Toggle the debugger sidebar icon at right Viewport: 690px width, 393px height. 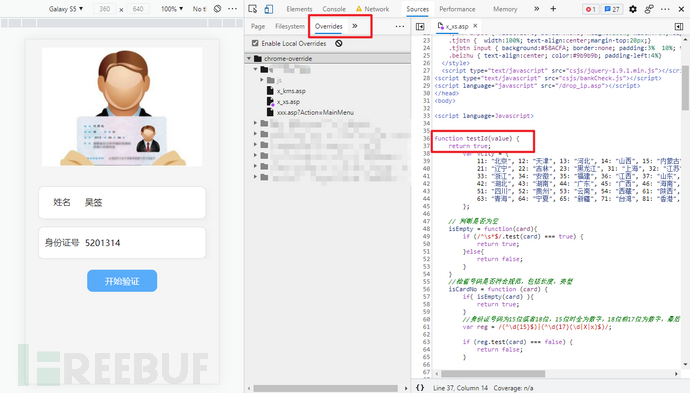679,26
